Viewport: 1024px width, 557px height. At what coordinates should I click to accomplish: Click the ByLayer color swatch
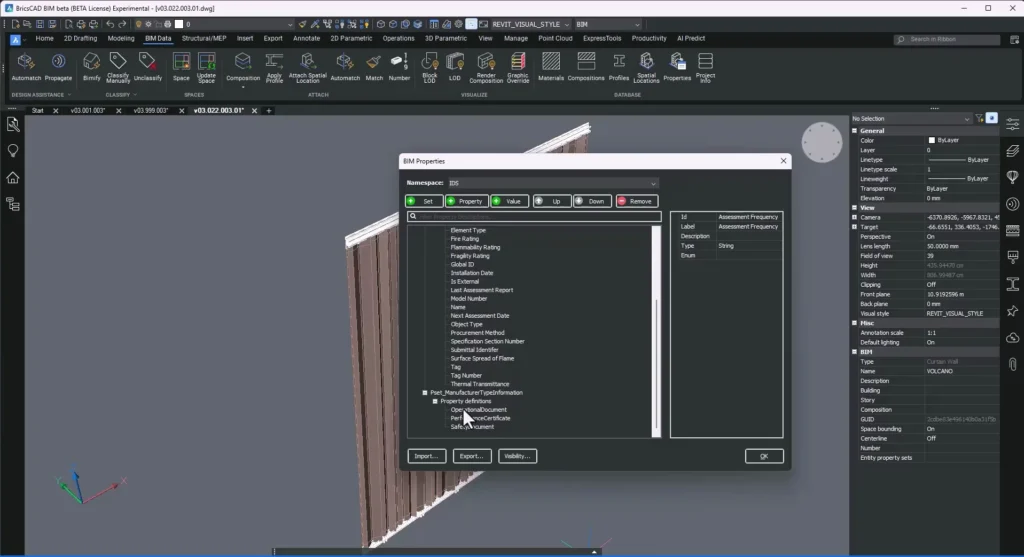(x=932, y=140)
